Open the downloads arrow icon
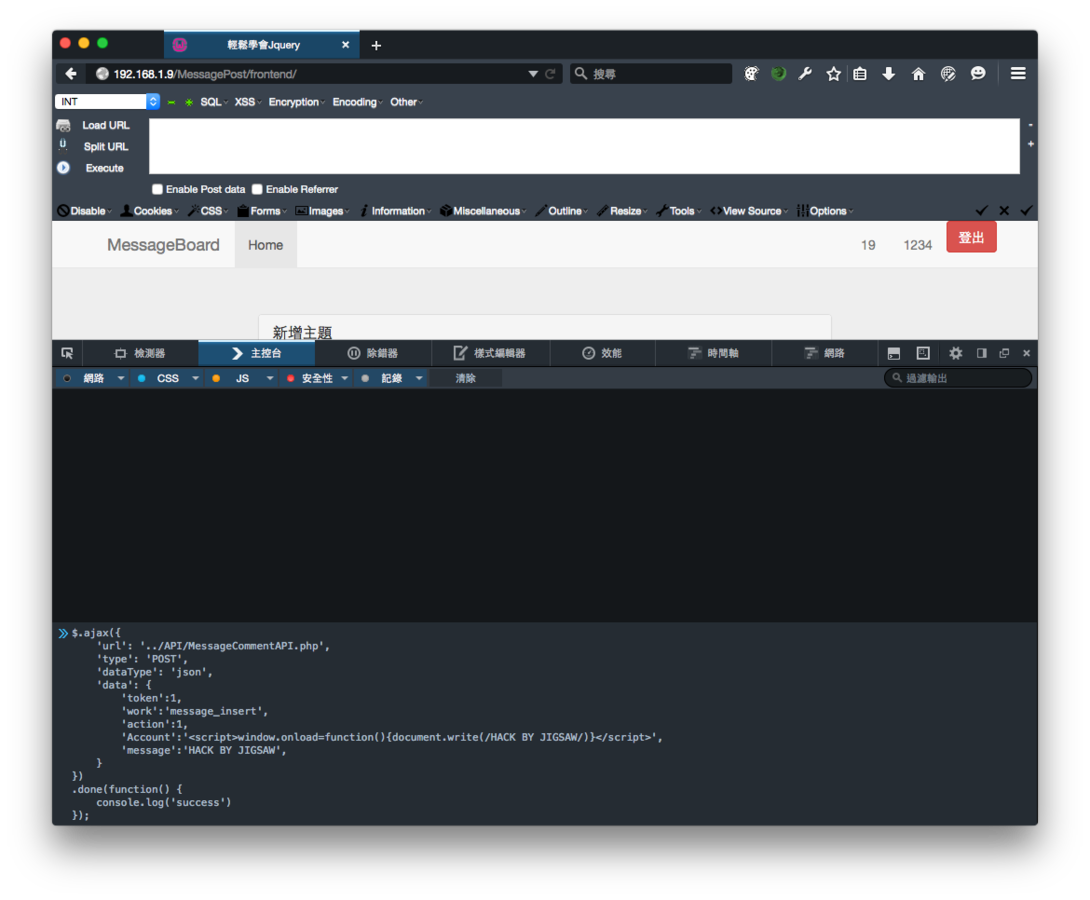Viewport: 1090px width, 900px height. click(x=888, y=74)
